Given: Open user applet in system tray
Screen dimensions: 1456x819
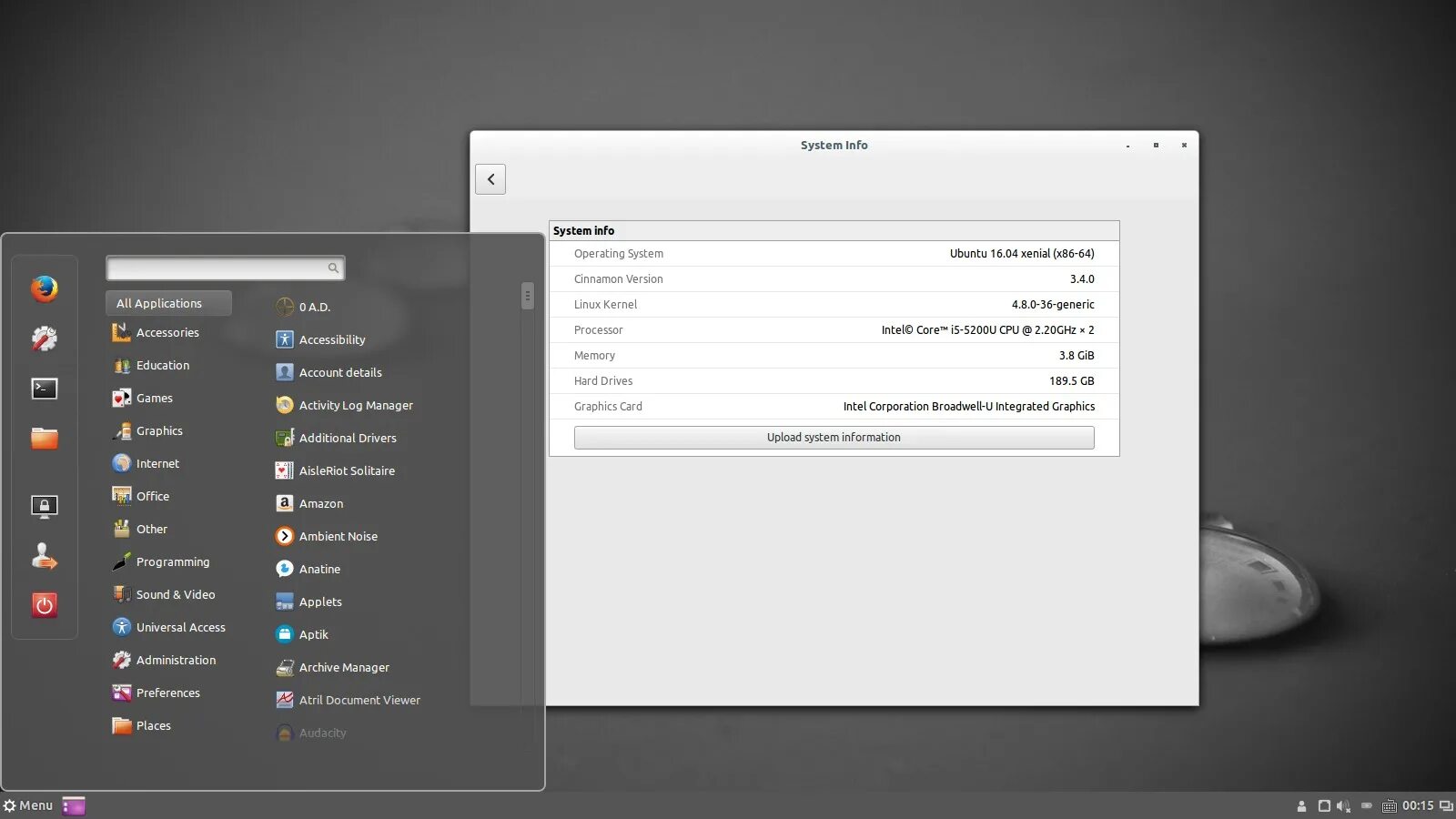Looking at the screenshot, I should point(1301,806).
